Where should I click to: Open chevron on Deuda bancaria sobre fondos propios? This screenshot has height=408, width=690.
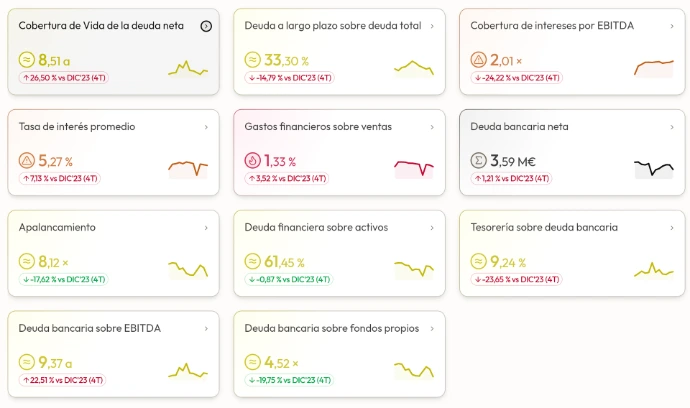432,328
